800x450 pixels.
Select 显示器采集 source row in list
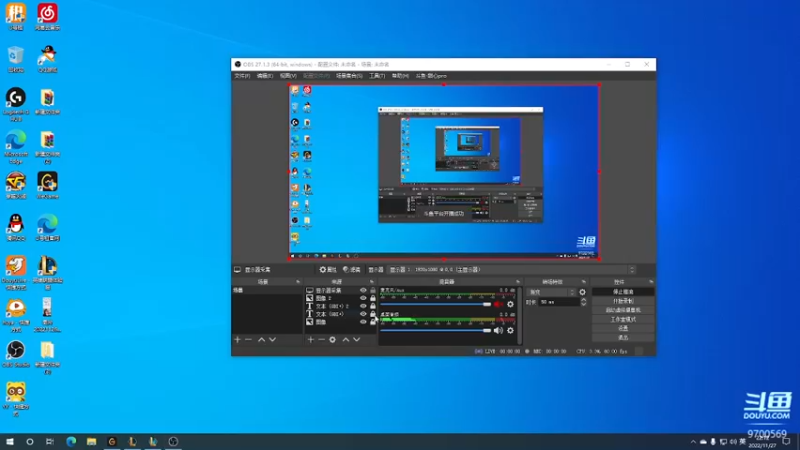point(340,290)
